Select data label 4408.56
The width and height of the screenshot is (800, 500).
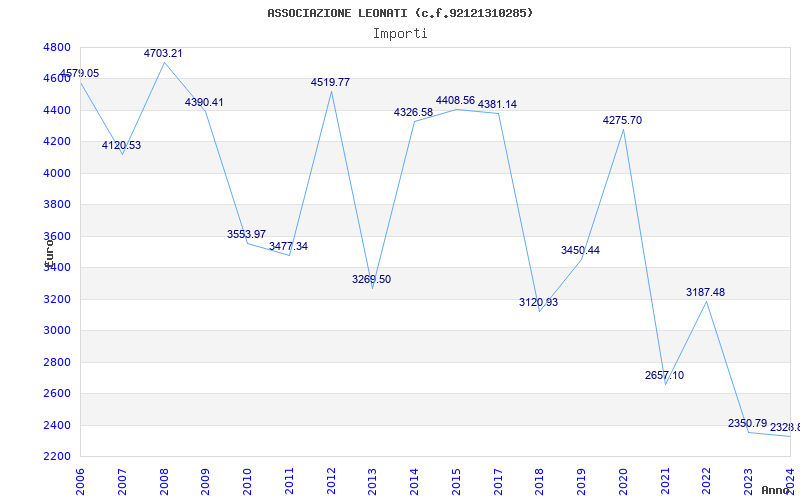tap(455, 100)
